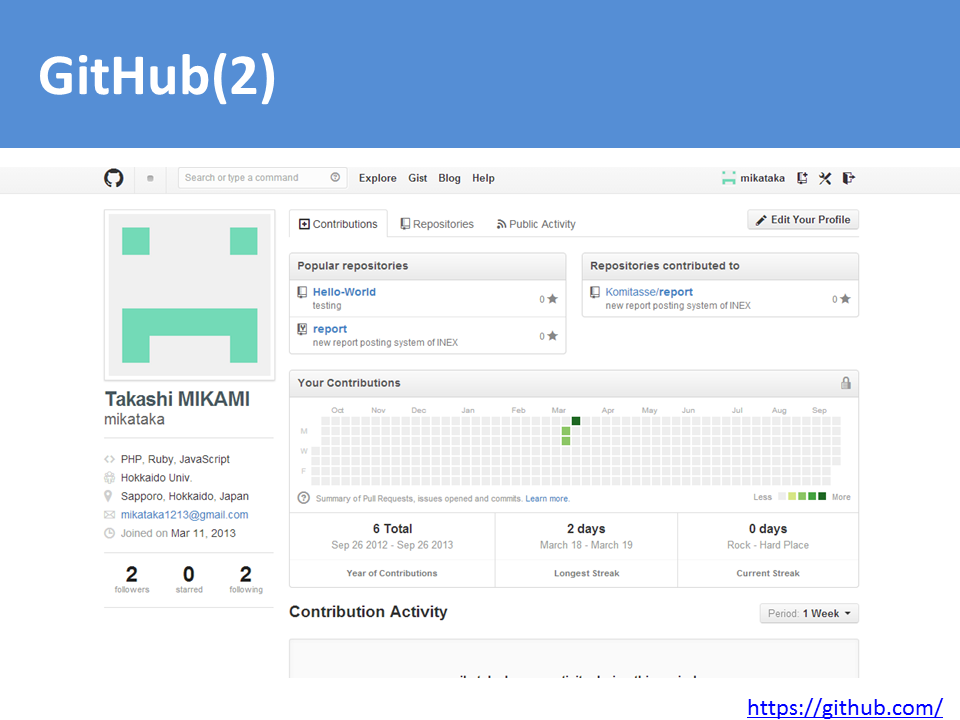Image resolution: width=960 pixels, height=720 pixels.
Task: Switch to the Repositories tab
Action: tap(437, 224)
